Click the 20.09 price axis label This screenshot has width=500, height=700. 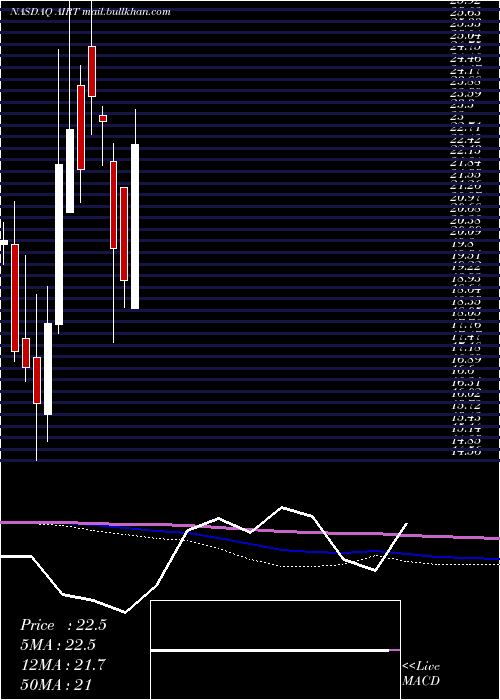(466, 232)
